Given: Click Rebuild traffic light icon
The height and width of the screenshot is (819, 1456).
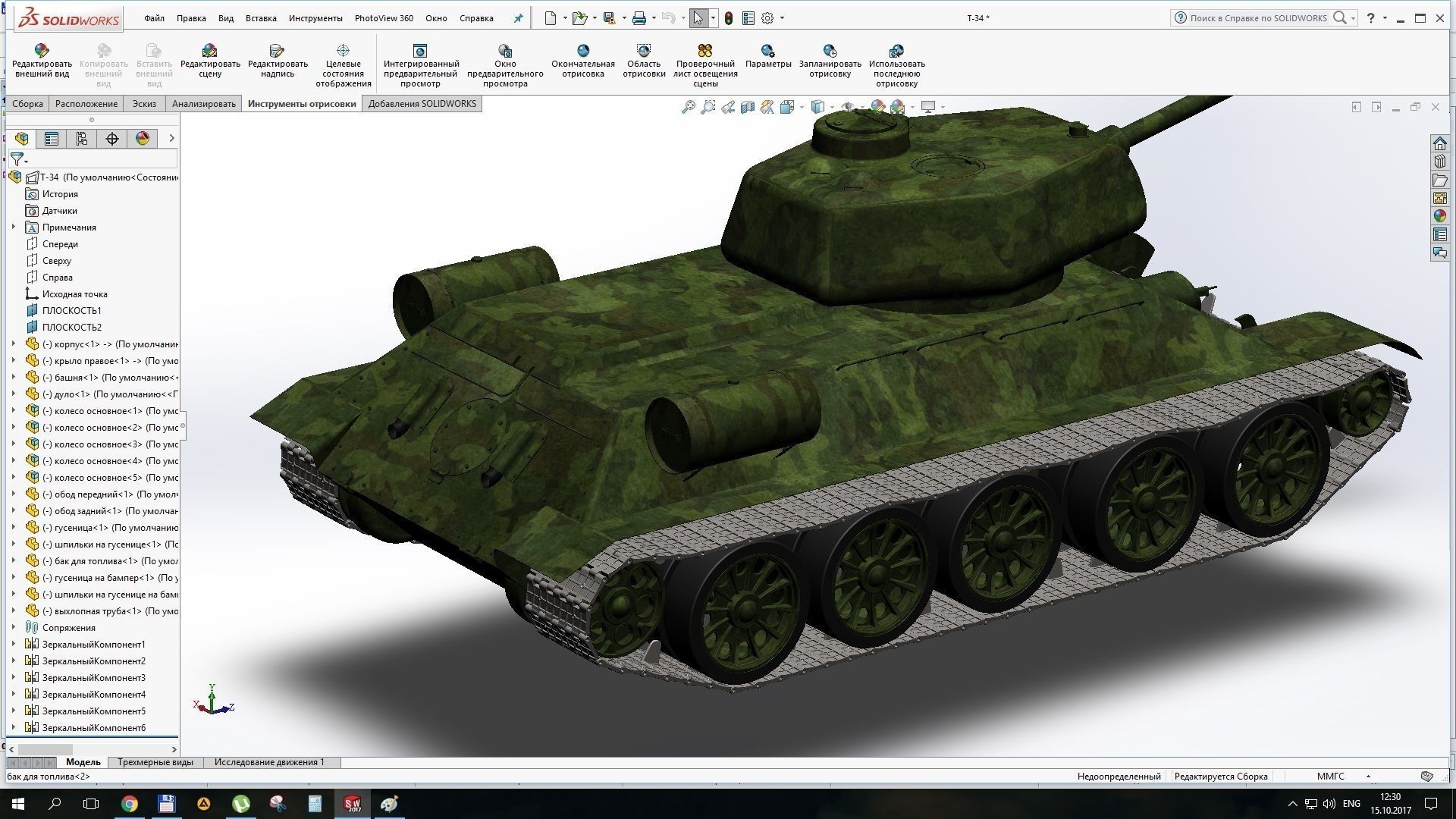Looking at the screenshot, I should point(729,18).
